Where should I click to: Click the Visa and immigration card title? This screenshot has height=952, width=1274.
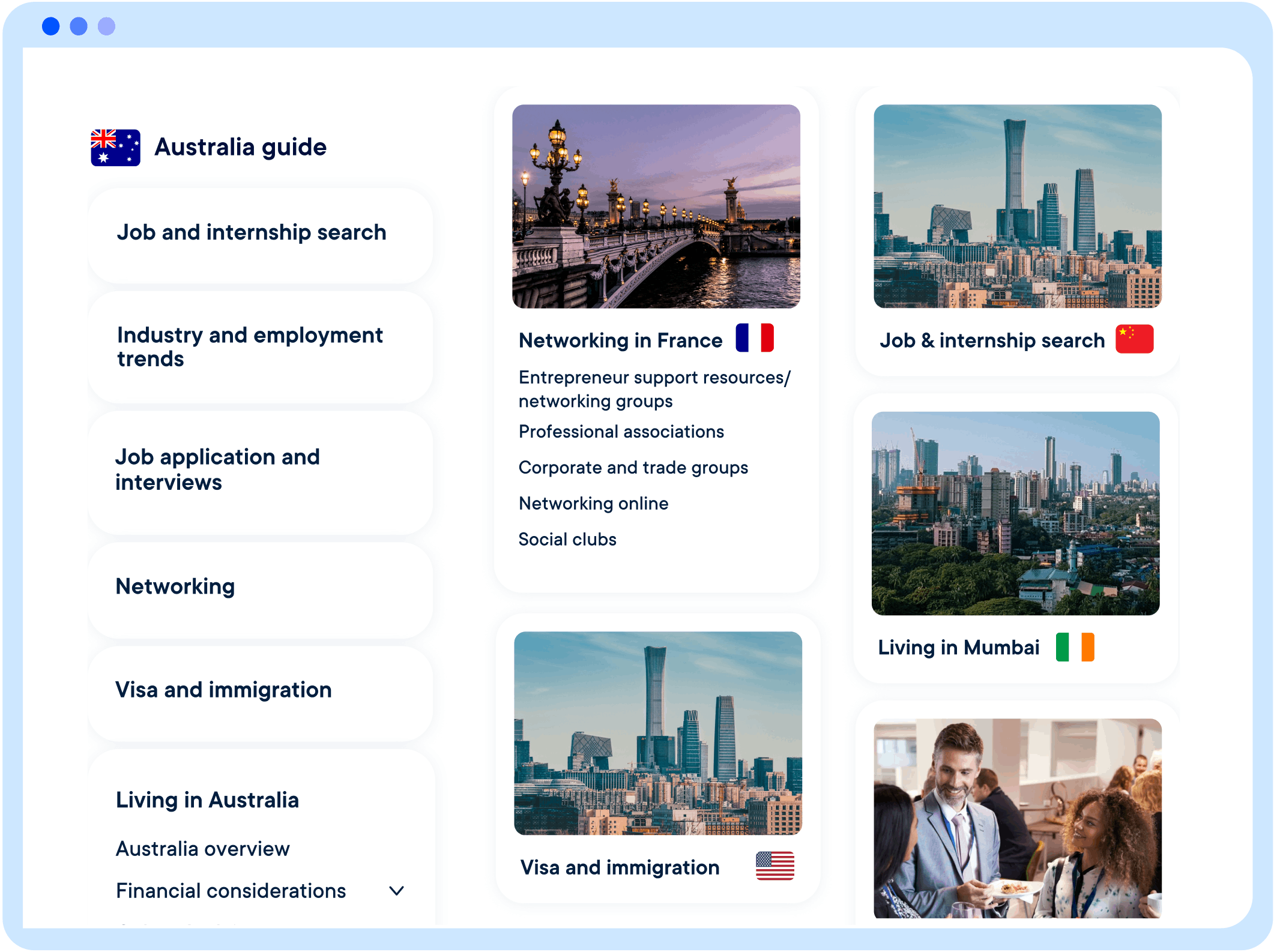620,867
